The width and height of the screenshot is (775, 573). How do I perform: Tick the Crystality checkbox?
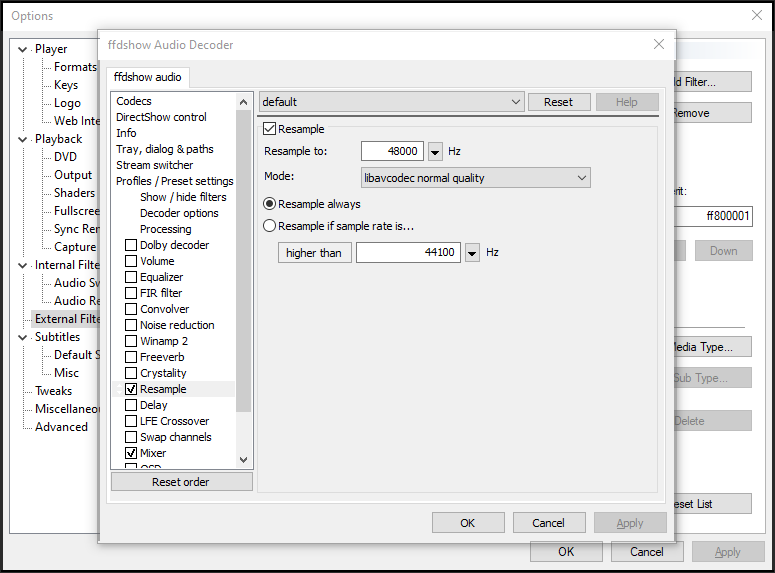(131, 373)
